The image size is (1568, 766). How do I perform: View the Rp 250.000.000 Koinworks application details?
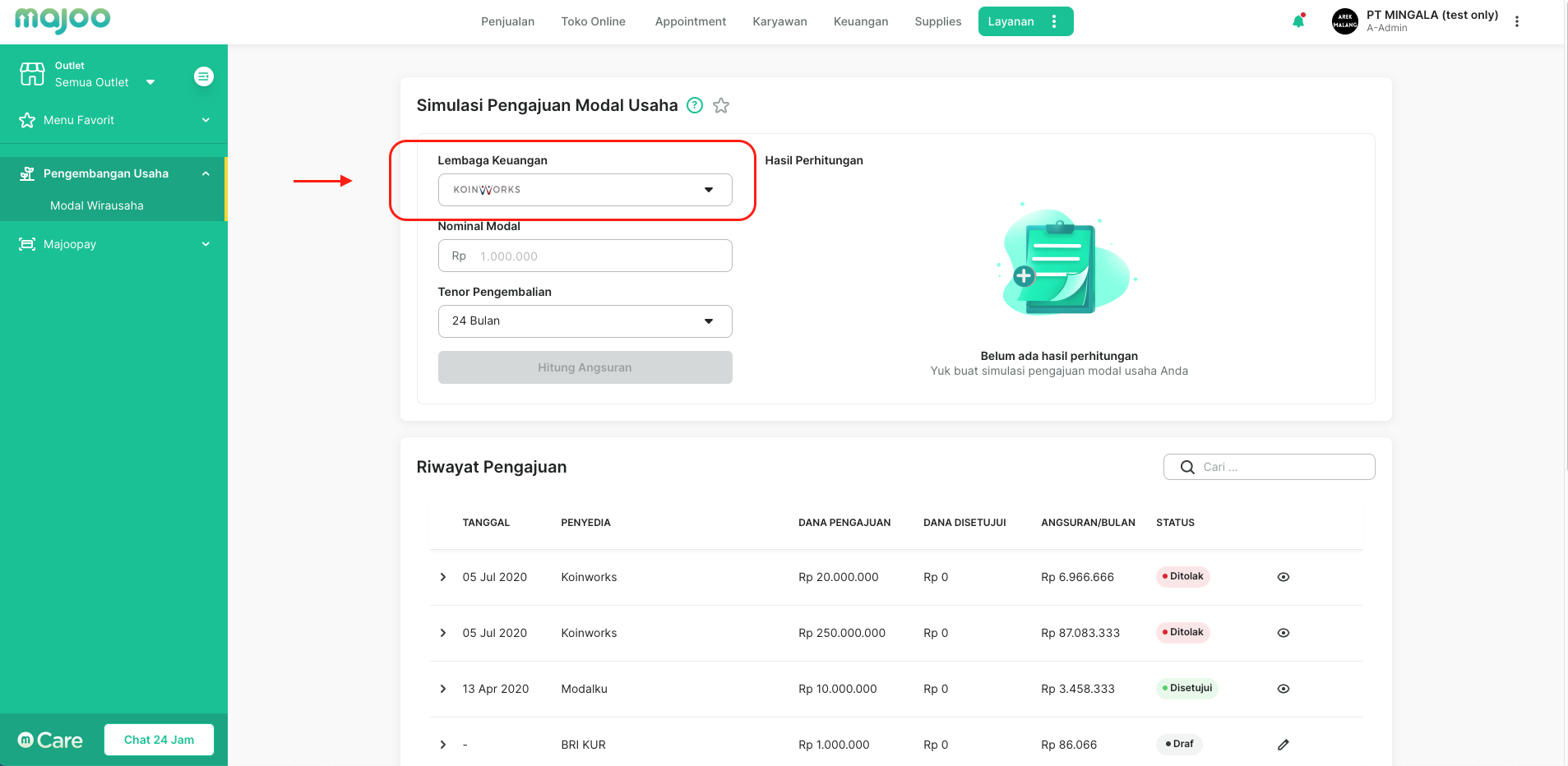(1284, 633)
